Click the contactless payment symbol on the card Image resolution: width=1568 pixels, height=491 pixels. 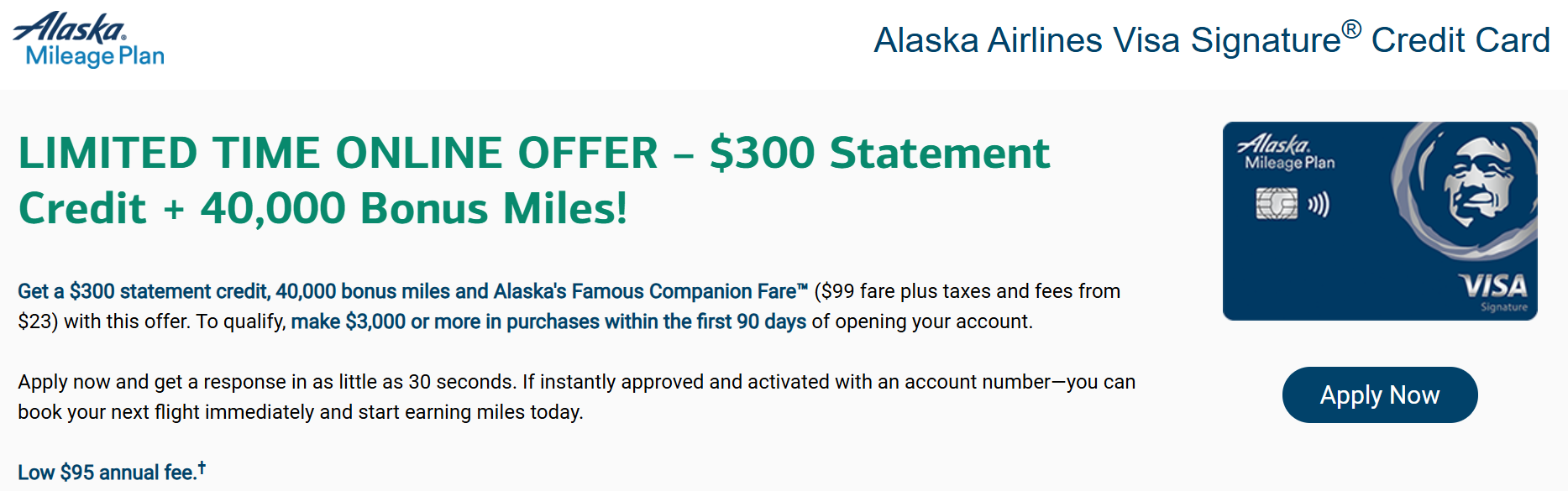tap(1319, 204)
